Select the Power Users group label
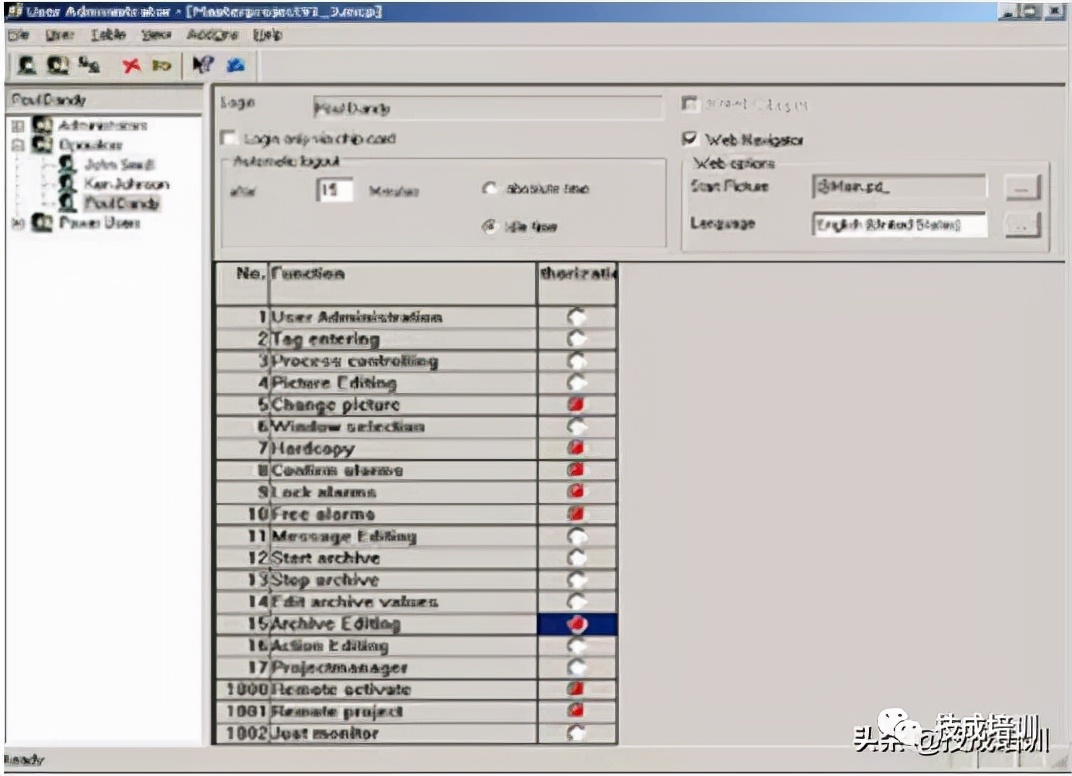 click(100, 223)
